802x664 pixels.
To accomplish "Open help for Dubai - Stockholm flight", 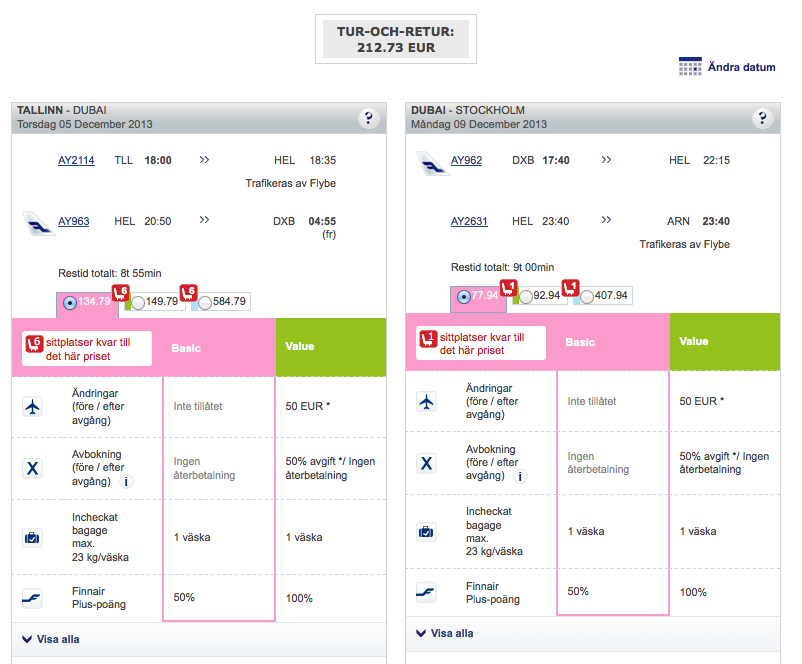I will click(763, 119).
